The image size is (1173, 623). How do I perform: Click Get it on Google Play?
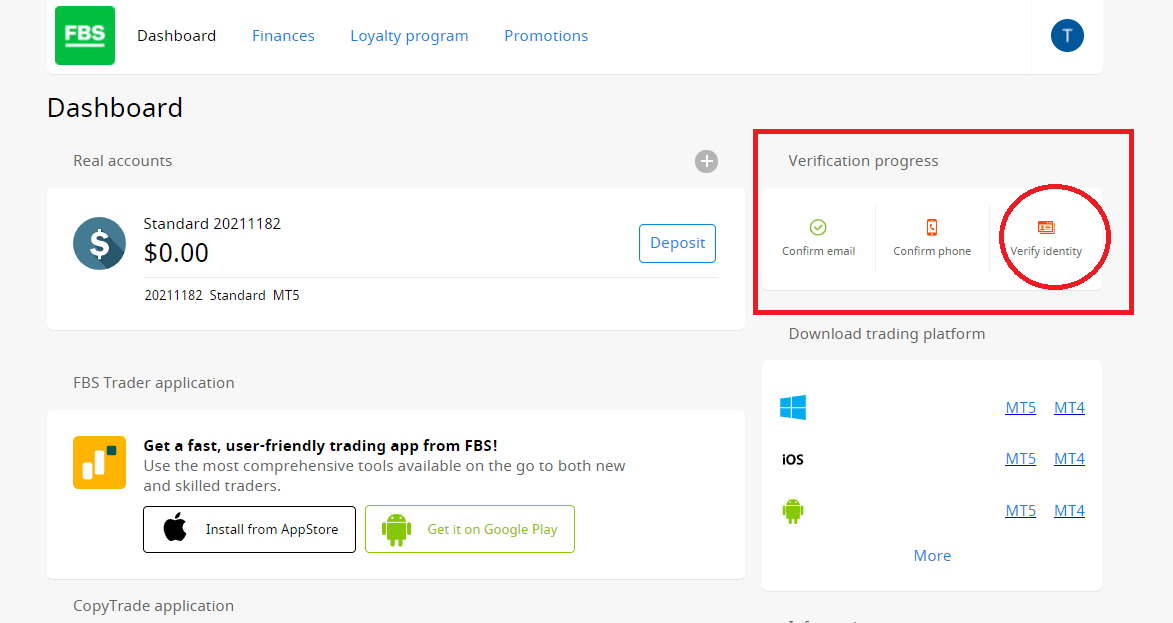tap(470, 529)
